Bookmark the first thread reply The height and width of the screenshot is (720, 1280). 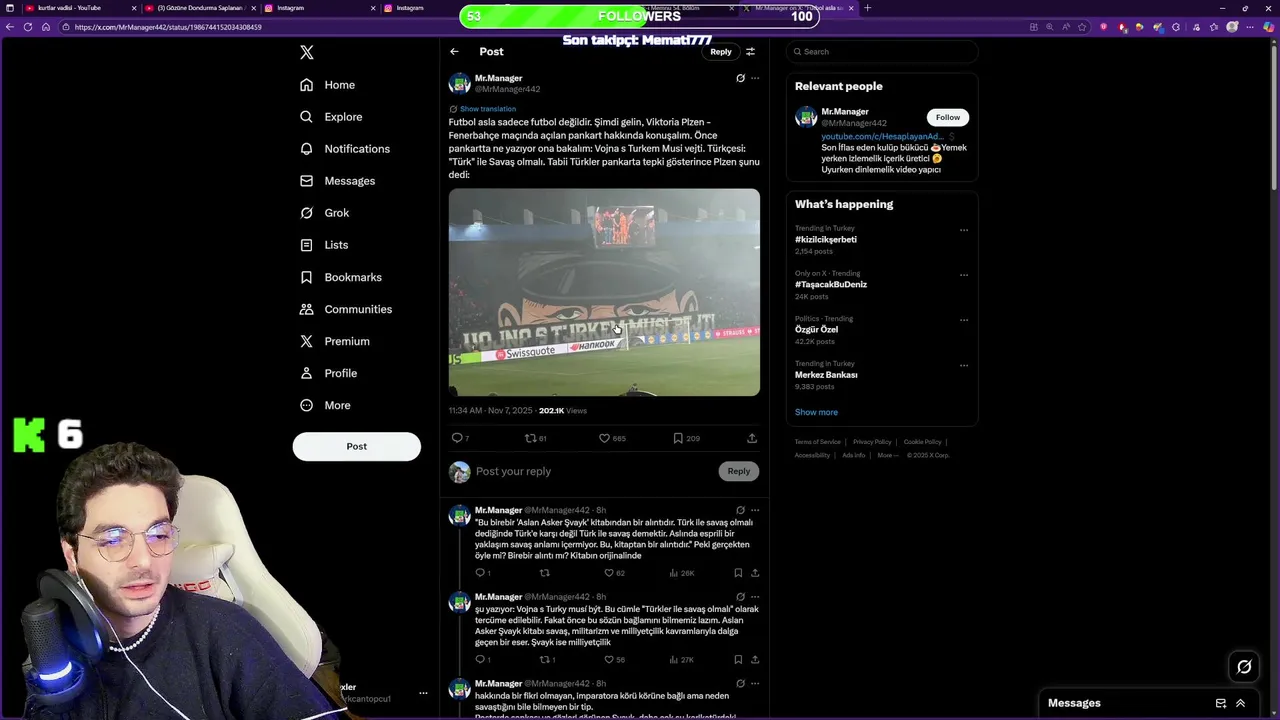pos(738,573)
